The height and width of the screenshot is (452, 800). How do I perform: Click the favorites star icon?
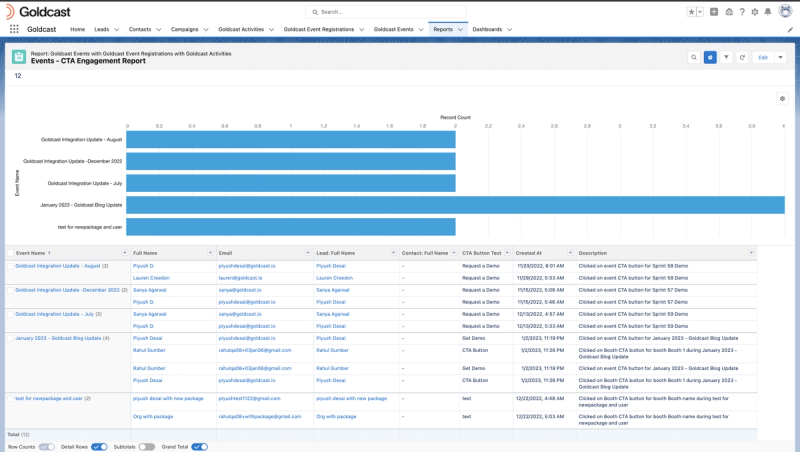[x=691, y=12]
